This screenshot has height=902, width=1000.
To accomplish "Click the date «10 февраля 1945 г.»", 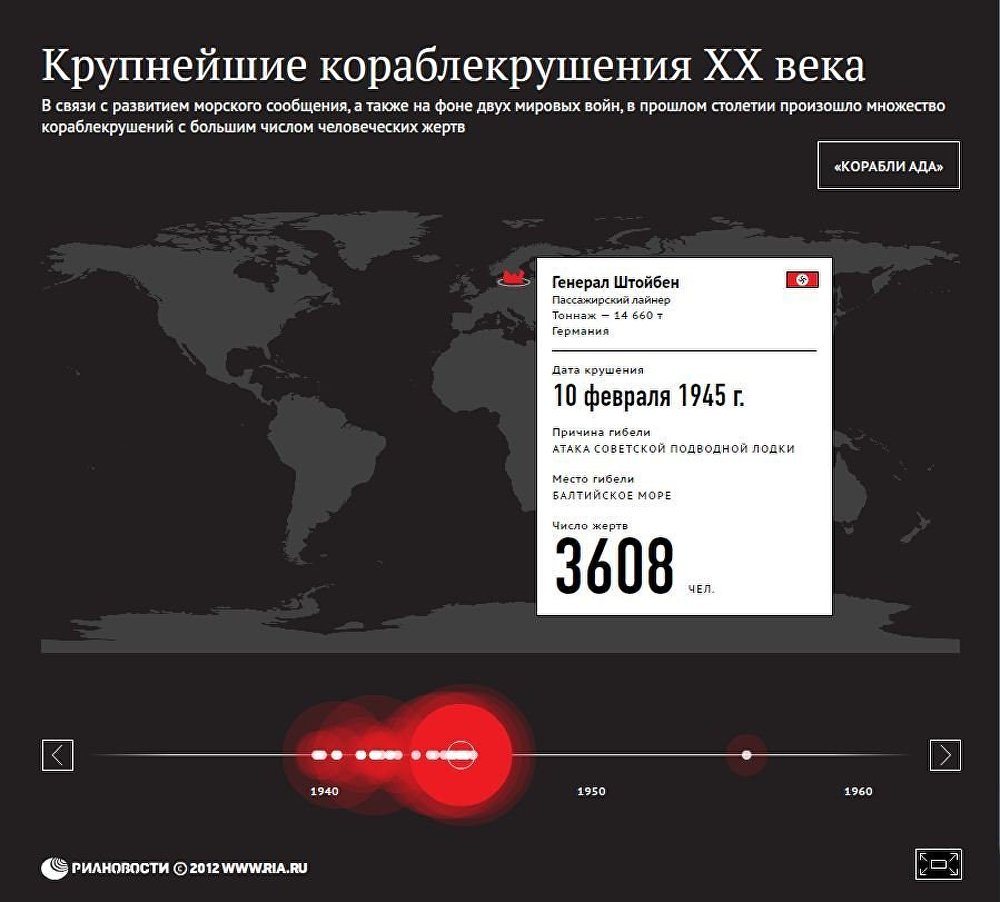I will click(648, 396).
